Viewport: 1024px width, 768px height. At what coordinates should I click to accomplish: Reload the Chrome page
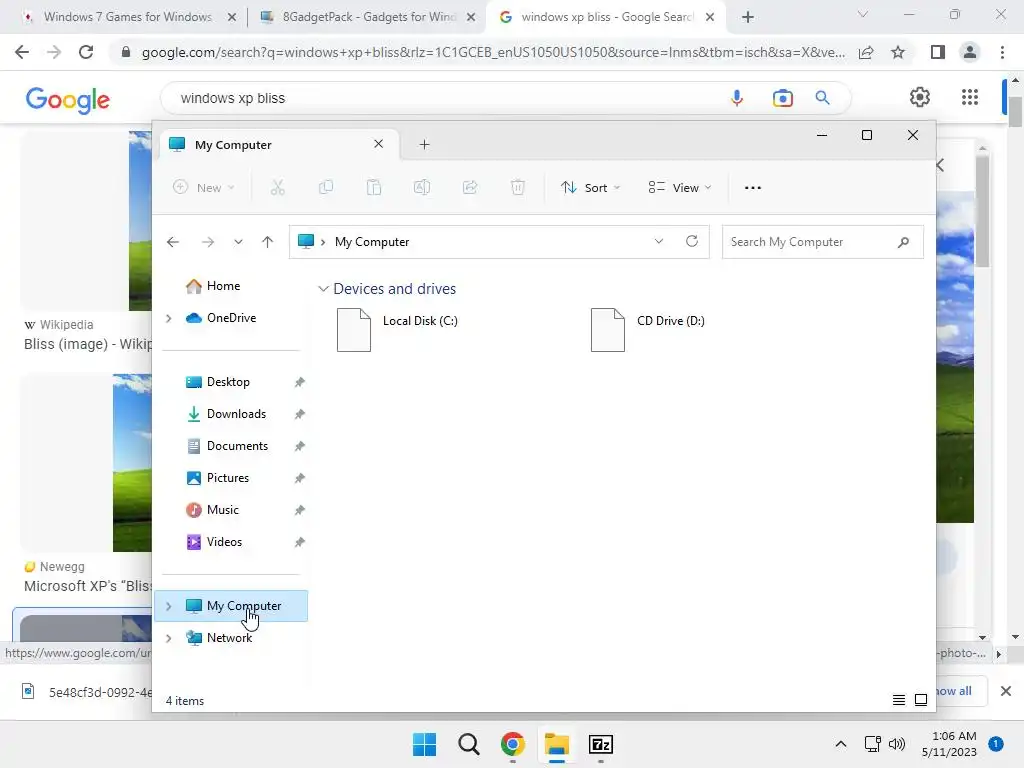pos(86,52)
